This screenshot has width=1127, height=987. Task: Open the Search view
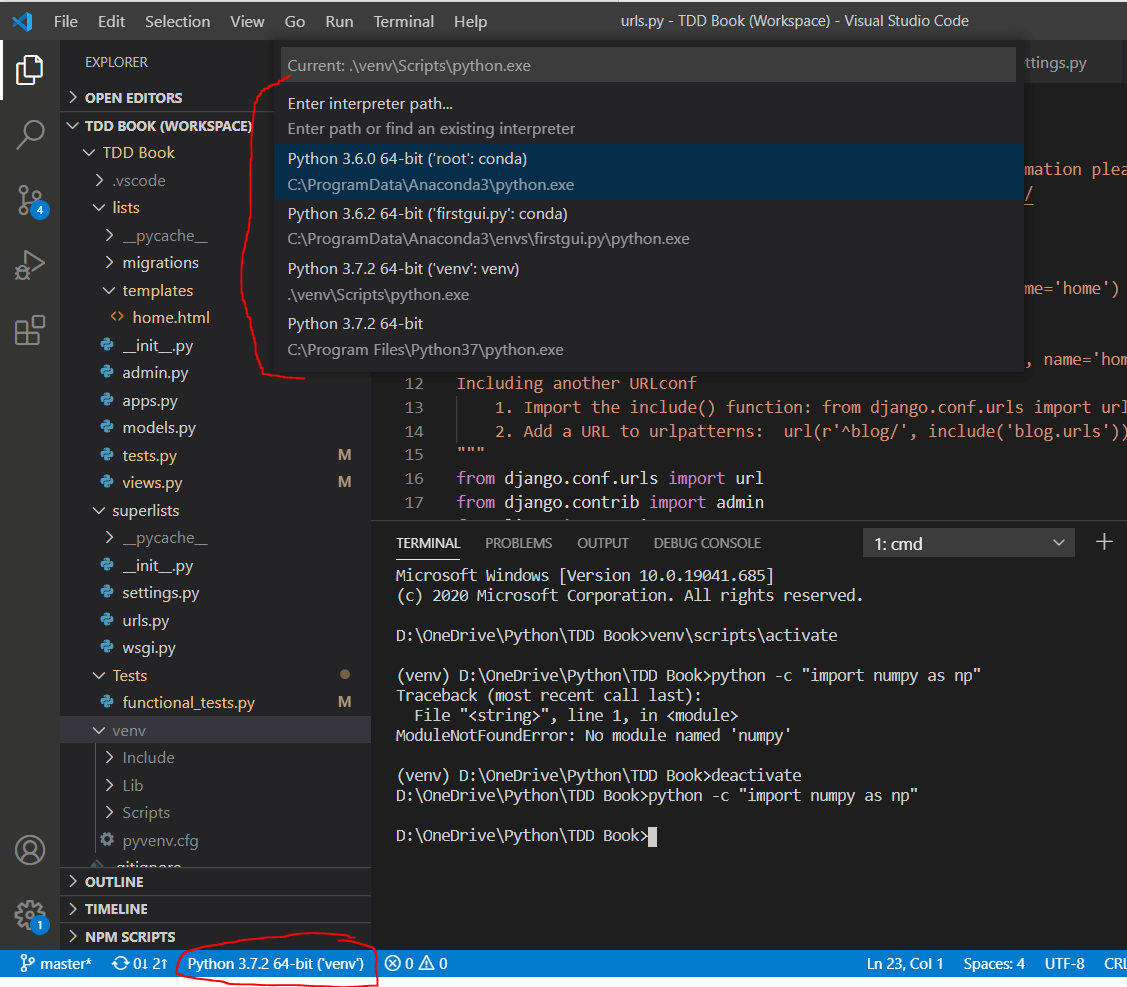coord(29,134)
